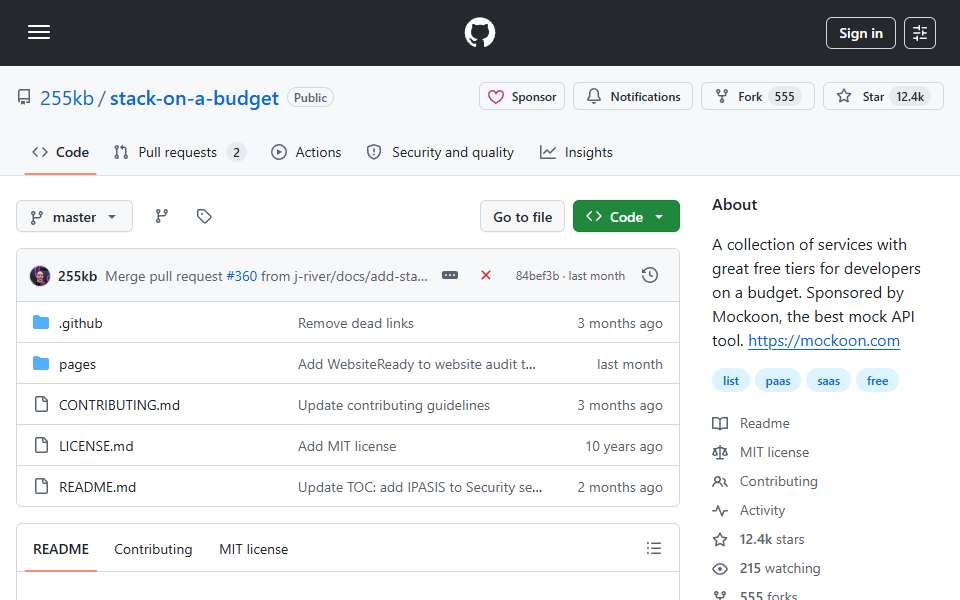Screen dimensions: 960x600
Task: Open pull request #360 link
Action: click(241, 276)
